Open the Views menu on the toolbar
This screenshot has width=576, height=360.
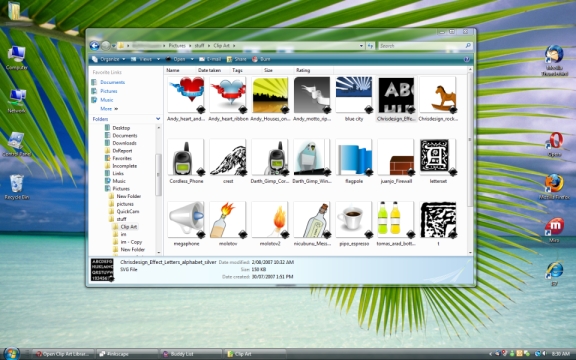point(142,59)
